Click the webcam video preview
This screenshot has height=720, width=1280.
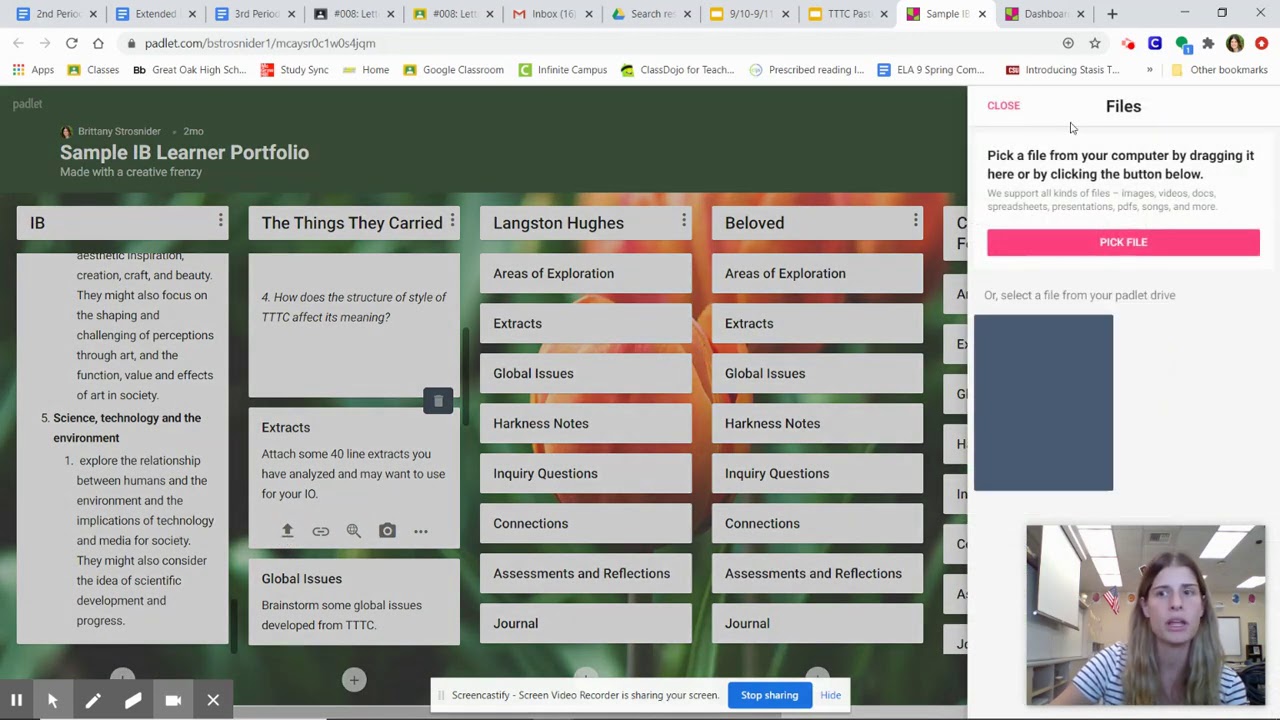pyautogui.click(x=1145, y=615)
